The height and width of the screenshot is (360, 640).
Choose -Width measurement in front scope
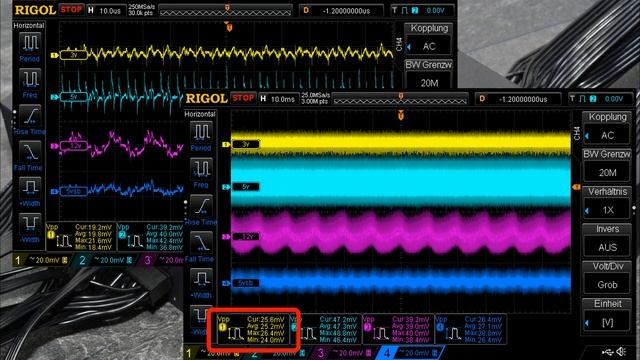coord(200,321)
